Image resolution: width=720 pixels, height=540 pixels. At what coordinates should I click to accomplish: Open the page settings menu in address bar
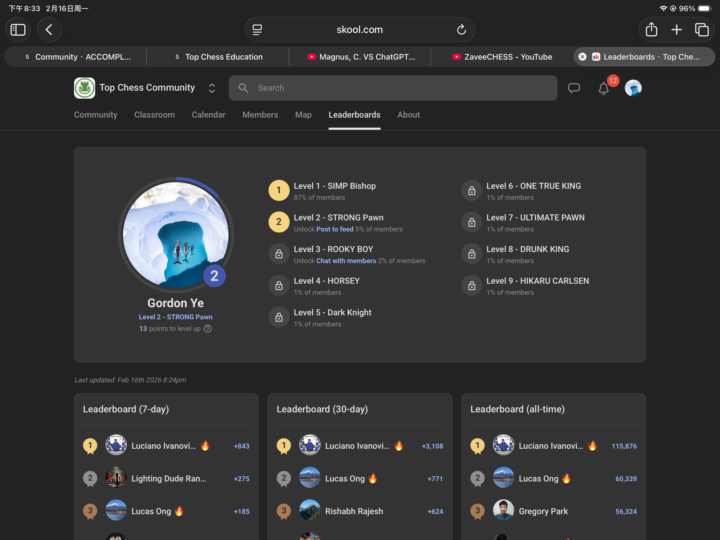click(x=257, y=30)
